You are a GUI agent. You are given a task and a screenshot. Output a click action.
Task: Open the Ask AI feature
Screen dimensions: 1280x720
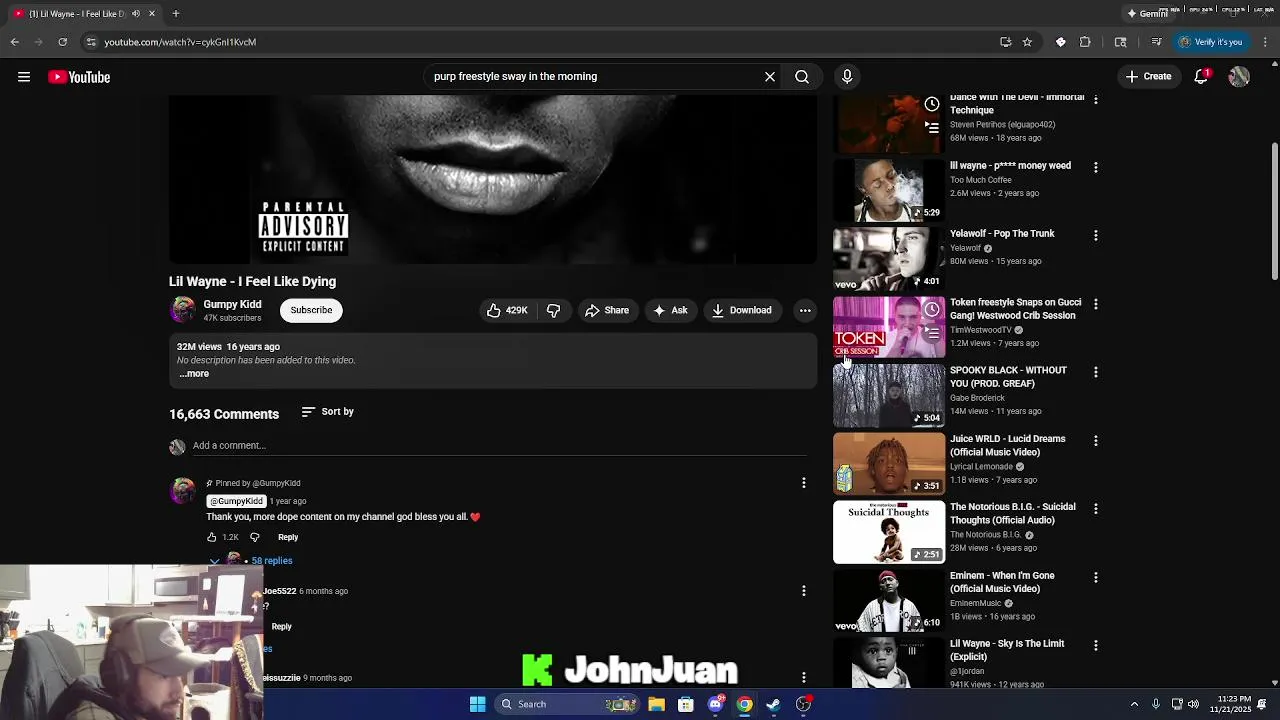pyautogui.click(x=670, y=310)
